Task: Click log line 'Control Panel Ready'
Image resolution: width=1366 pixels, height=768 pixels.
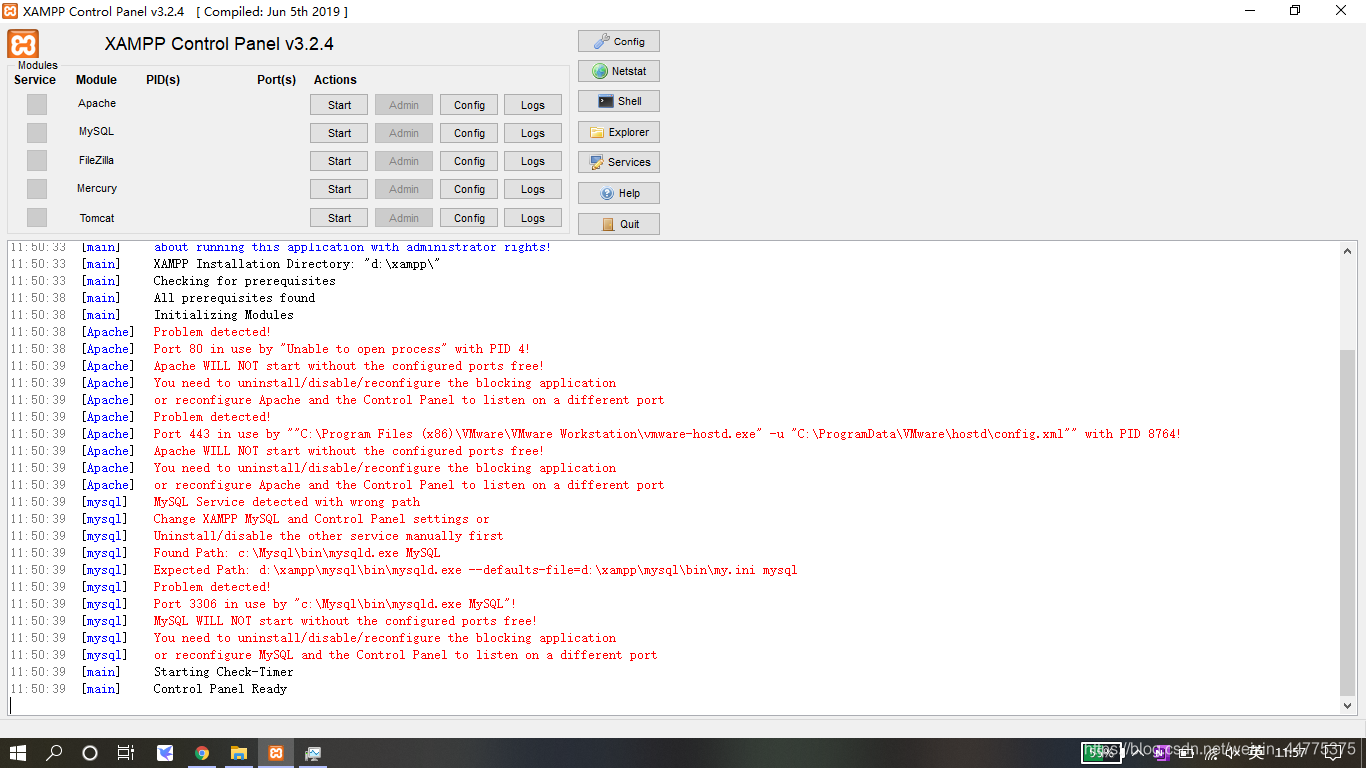Action: [220, 689]
